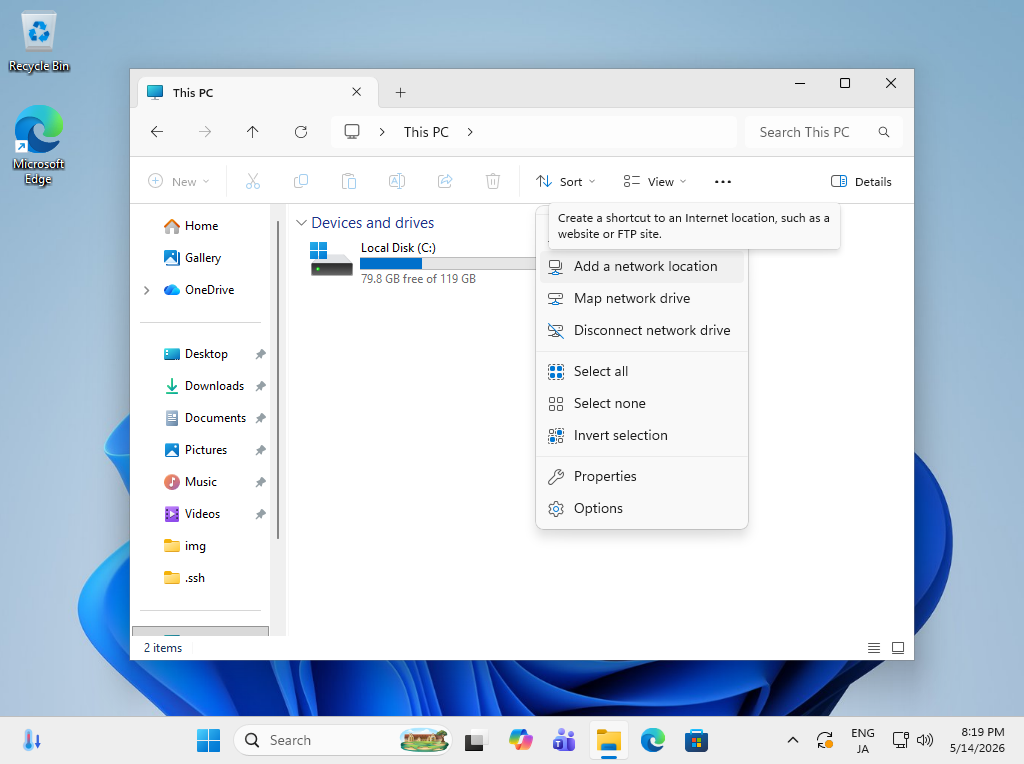This screenshot has width=1024, height=764.
Task: Open Options from the menu
Action: pyautogui.click(x=642, y=509)
